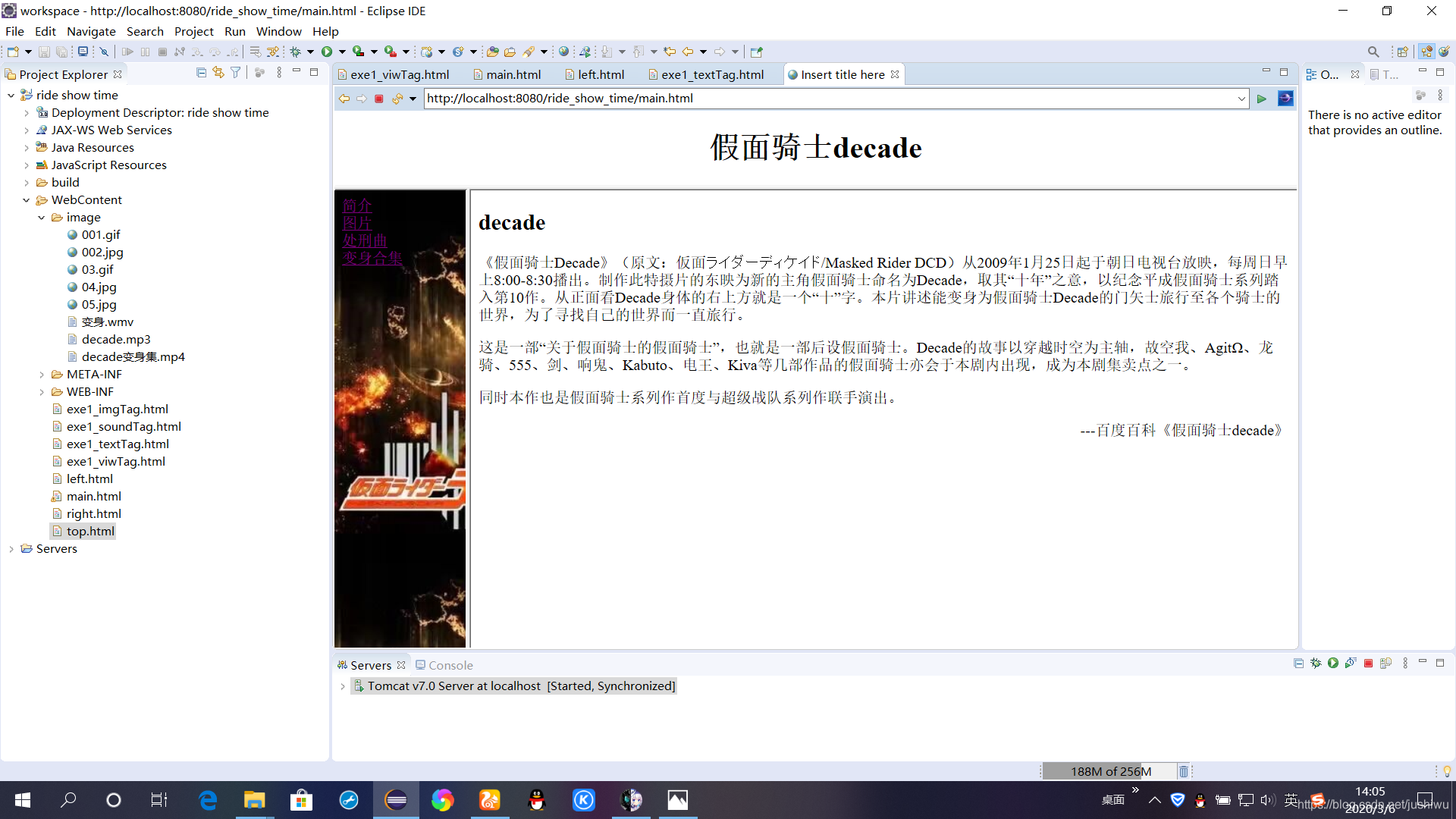Click the Open Perspective icon

click(1402, 52)
